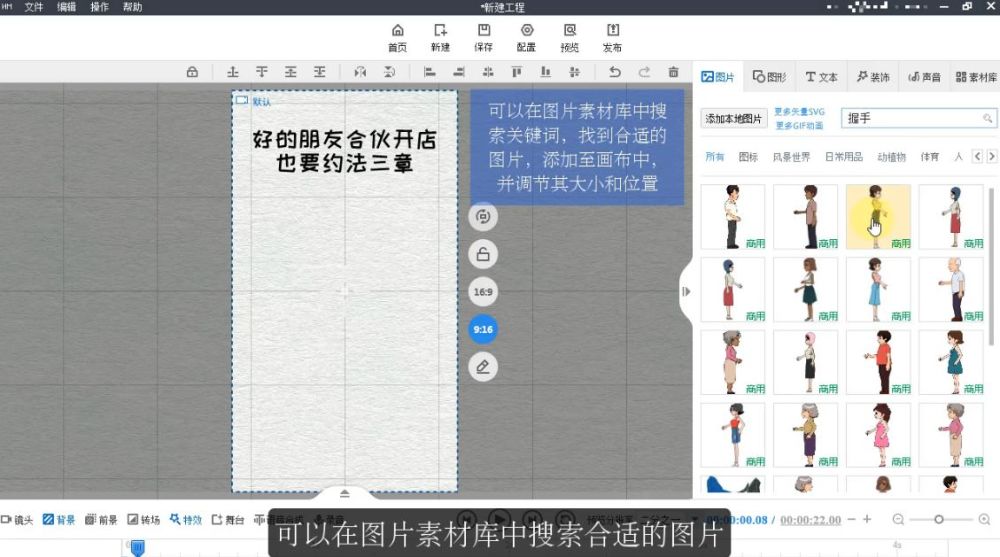Click the 前景 timeline track button
Screen dimensions: 1000x557
(101, 519)
